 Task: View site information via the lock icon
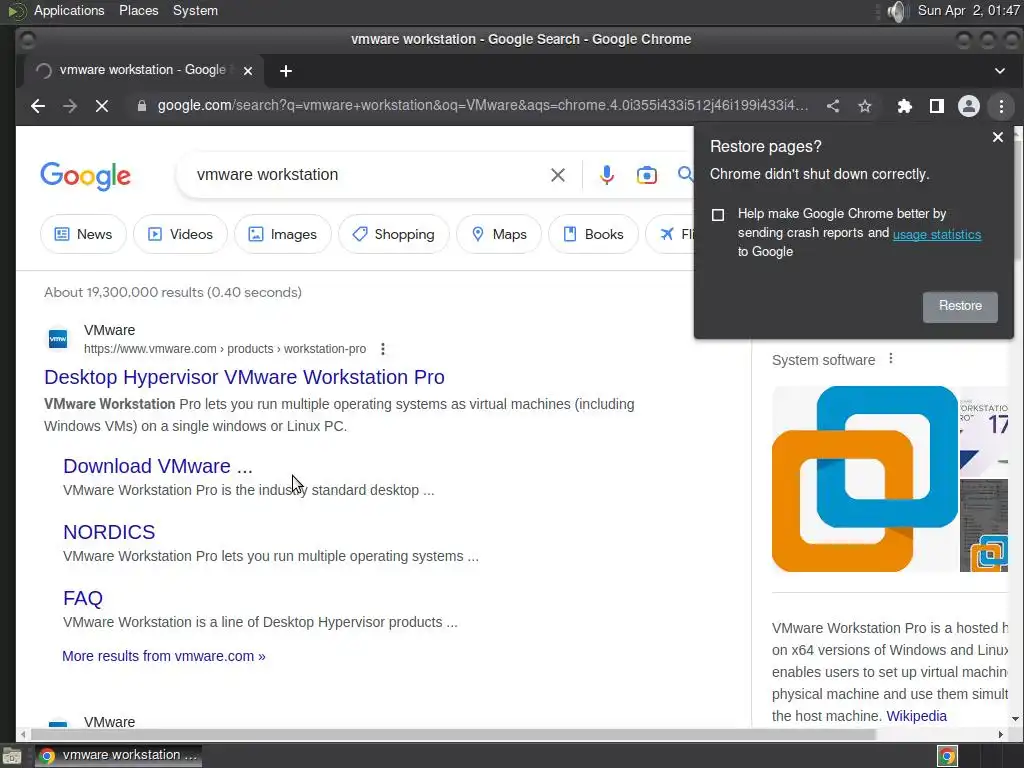(142, 106)
